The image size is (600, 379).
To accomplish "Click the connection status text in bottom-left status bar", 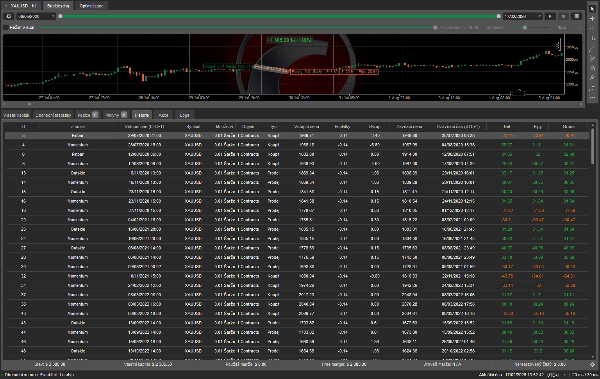I will coord(39,375).
